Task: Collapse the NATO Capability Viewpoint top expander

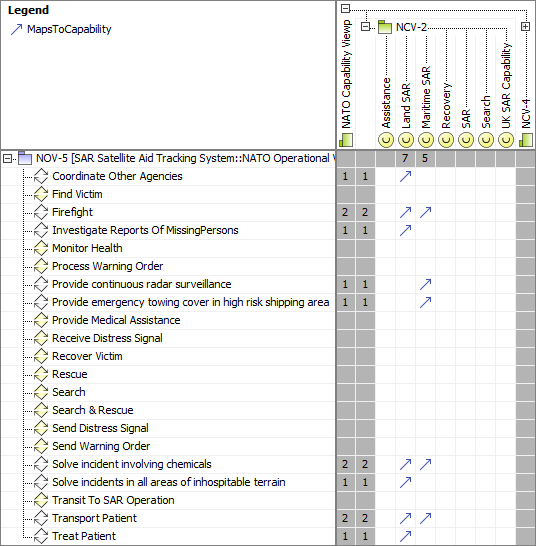Action: click(345, 8)
